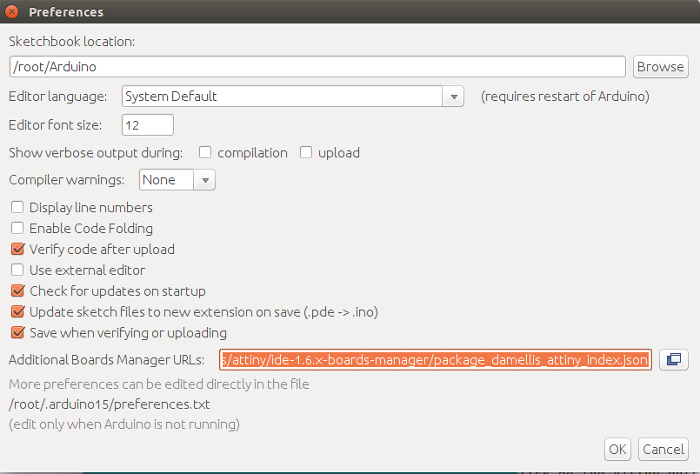Image resolution: width=700 pixels, height=474 pixels.
Task: Close the Preferences dialog with the red X
Action: [x=11, y=12]
